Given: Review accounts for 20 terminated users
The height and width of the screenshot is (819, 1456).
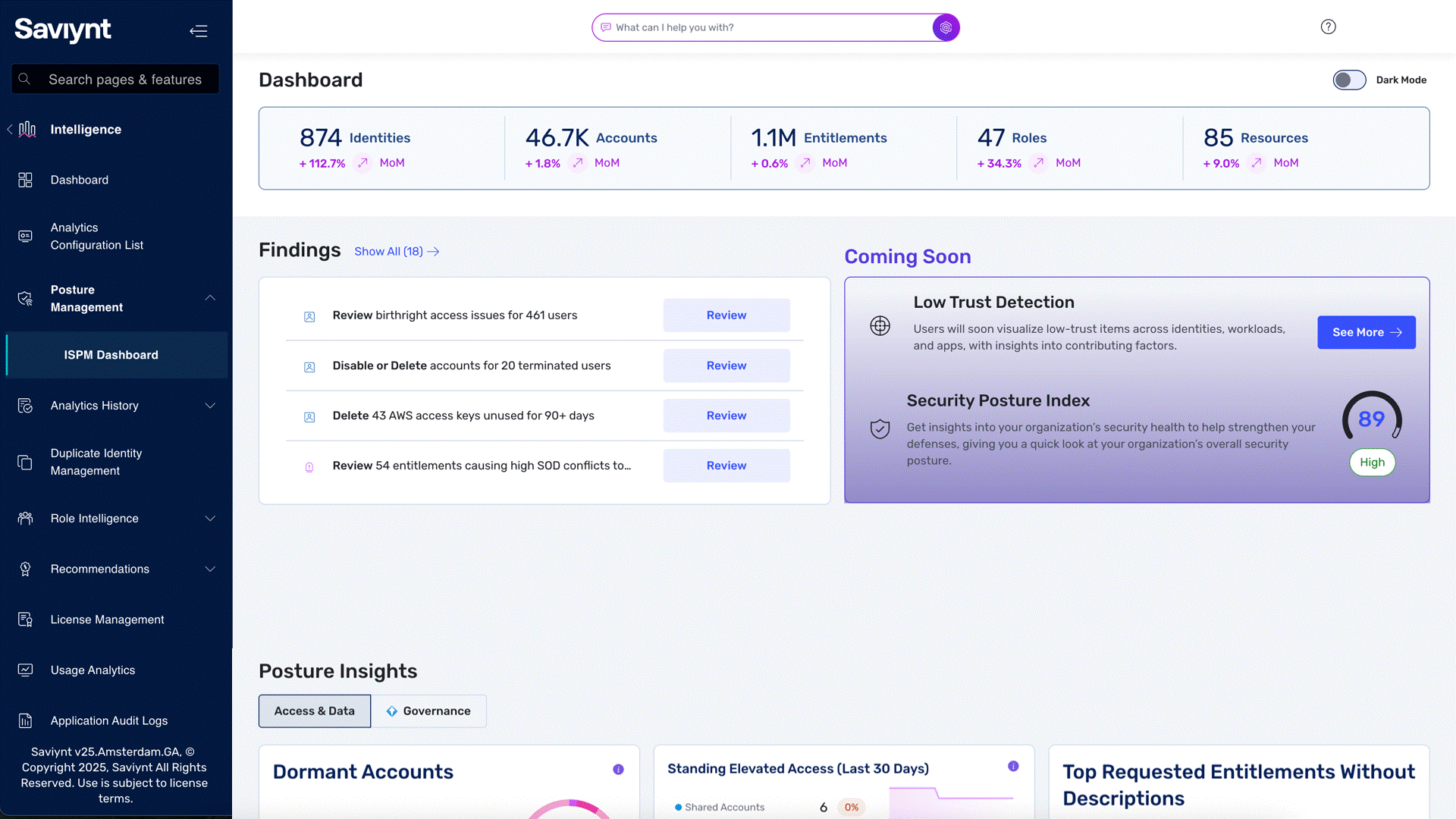Looking at the screenshot, I should 726,366.
